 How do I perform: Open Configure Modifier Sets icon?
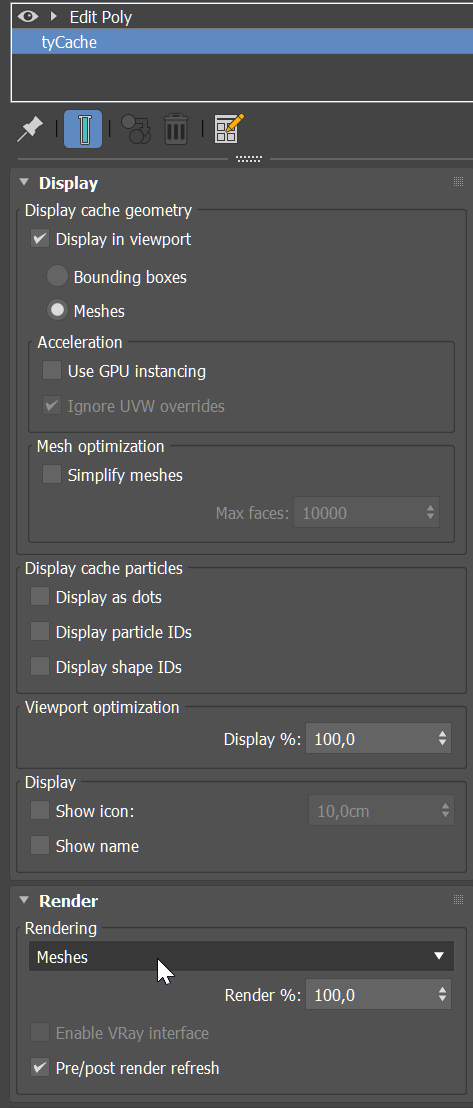coord(229,129)
